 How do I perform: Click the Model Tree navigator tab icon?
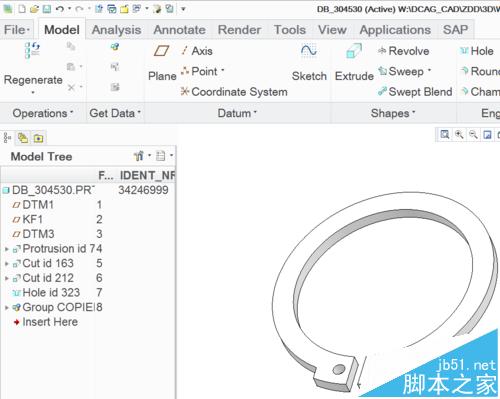7,138
